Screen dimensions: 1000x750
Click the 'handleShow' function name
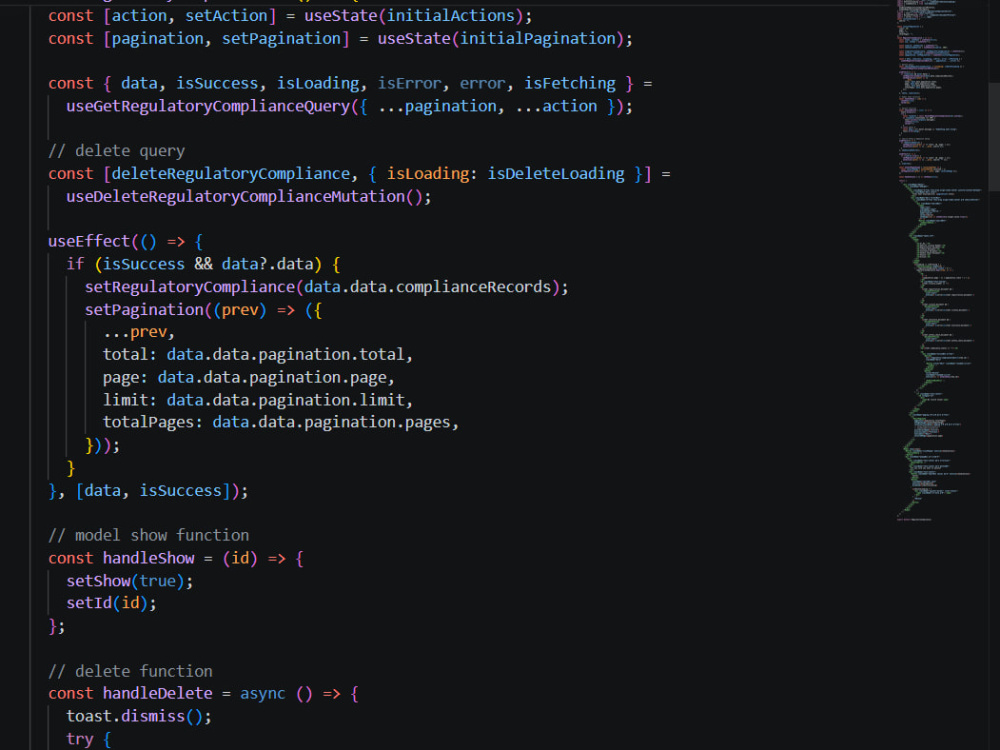[x=149, y=559]
